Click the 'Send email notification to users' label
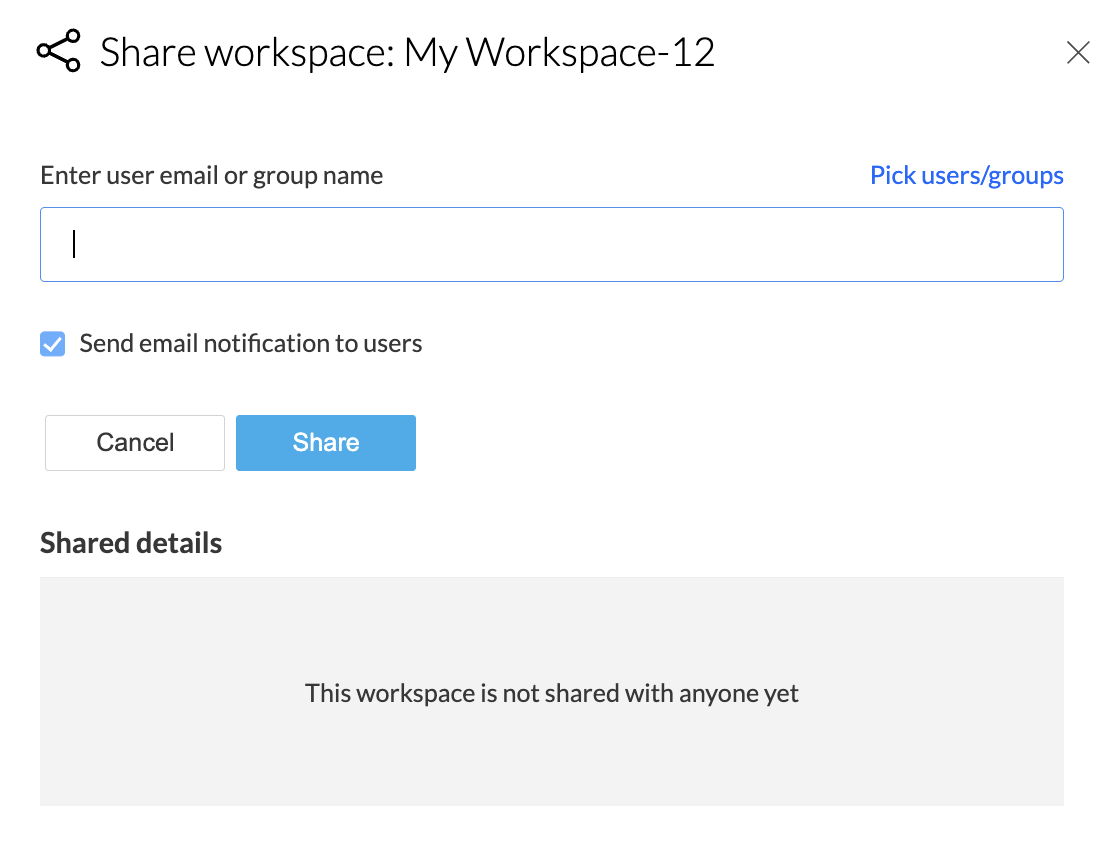Viewport: 1116px width, 848px height. point(250,344)
